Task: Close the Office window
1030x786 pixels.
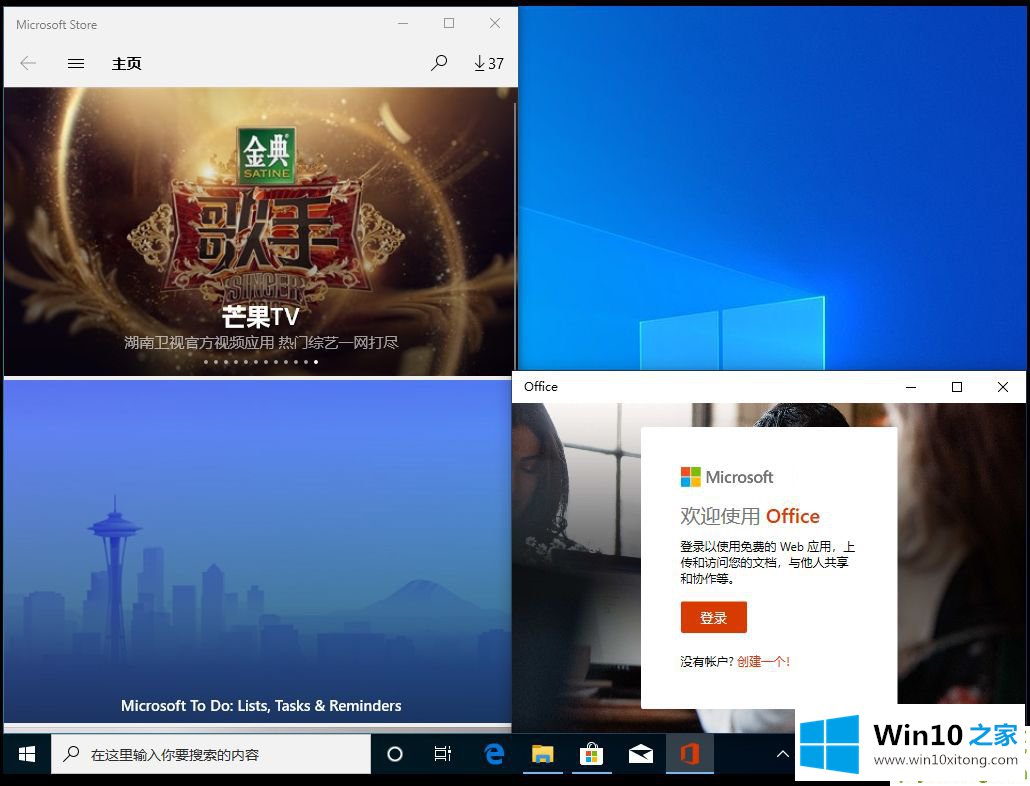Action: (x=1002, y=387)
